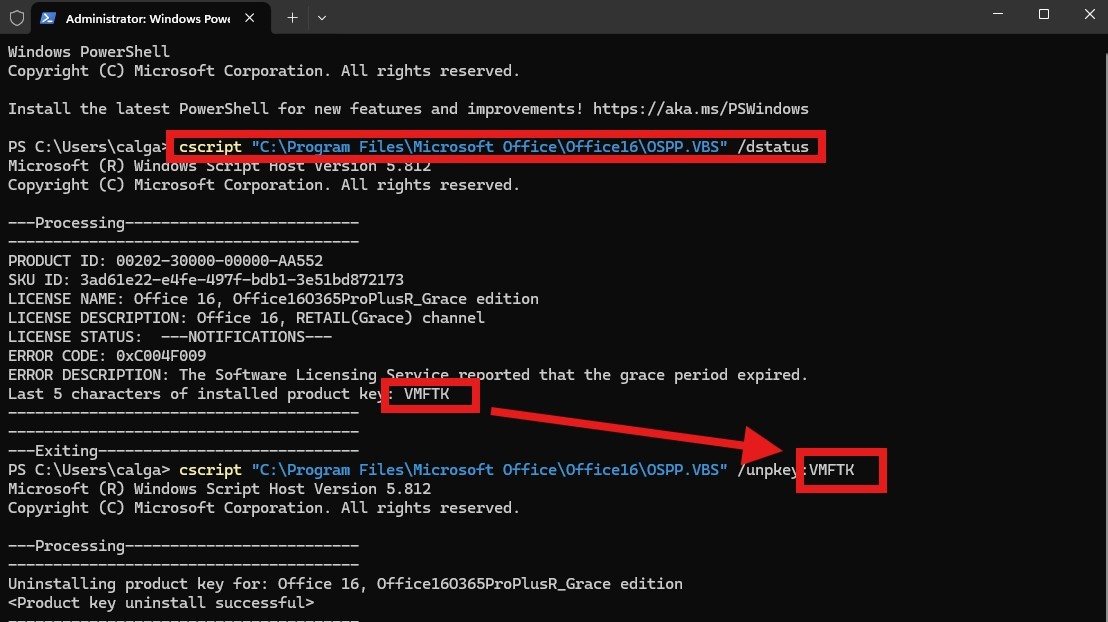This screenshot has width=1108, height=622.
Task: Click 'Product key uninstall successful' message
Action: (x=160, y=603)
